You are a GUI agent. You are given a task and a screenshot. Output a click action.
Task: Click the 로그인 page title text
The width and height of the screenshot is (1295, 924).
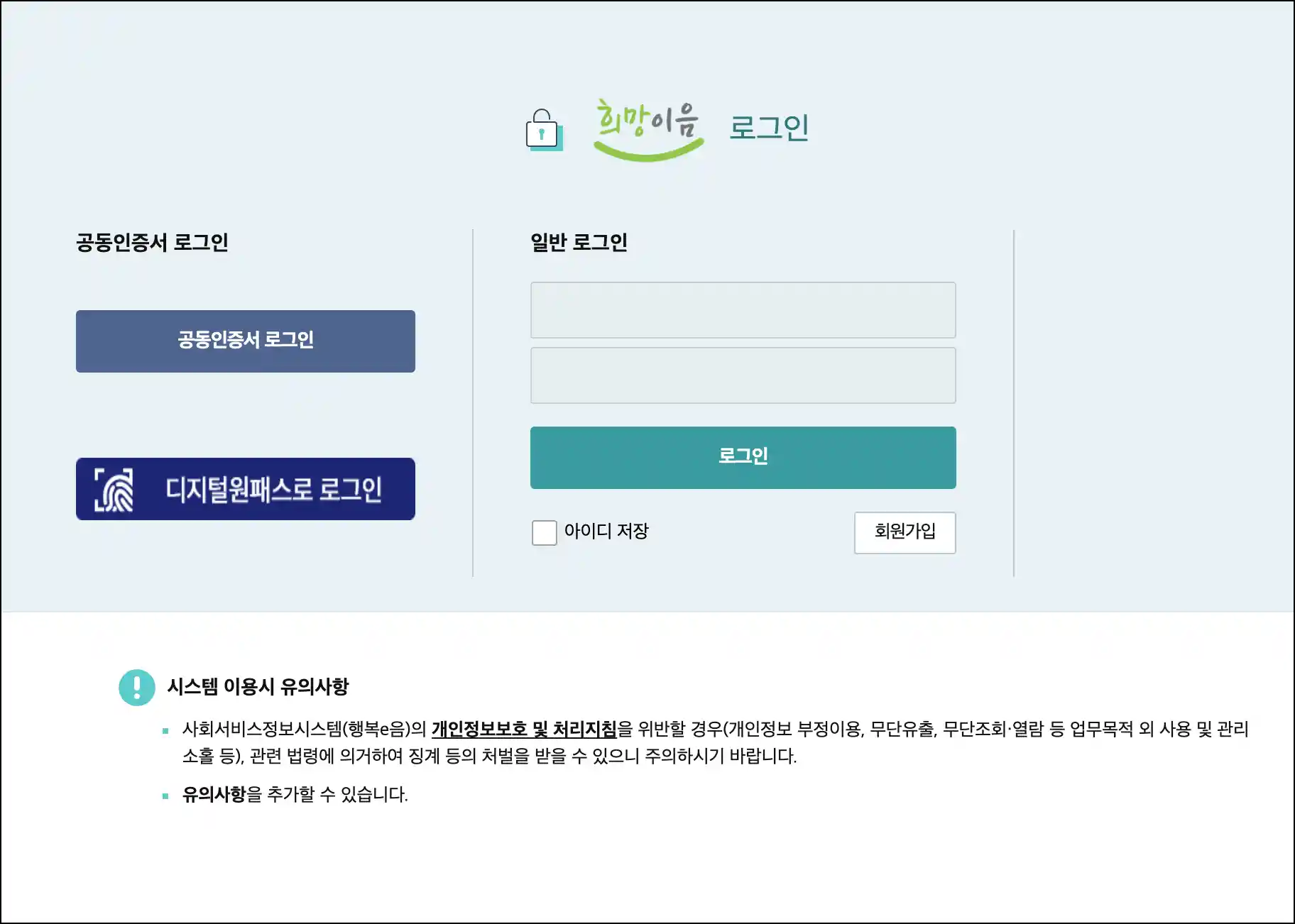770,128
